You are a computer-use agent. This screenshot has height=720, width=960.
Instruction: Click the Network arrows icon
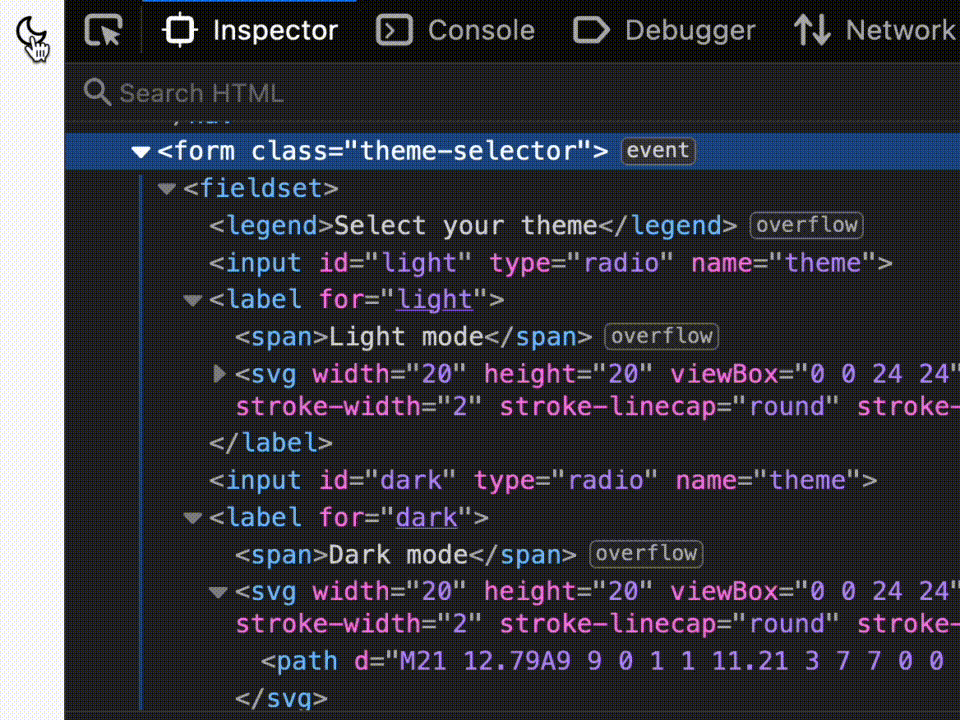[x=812, y=31]
